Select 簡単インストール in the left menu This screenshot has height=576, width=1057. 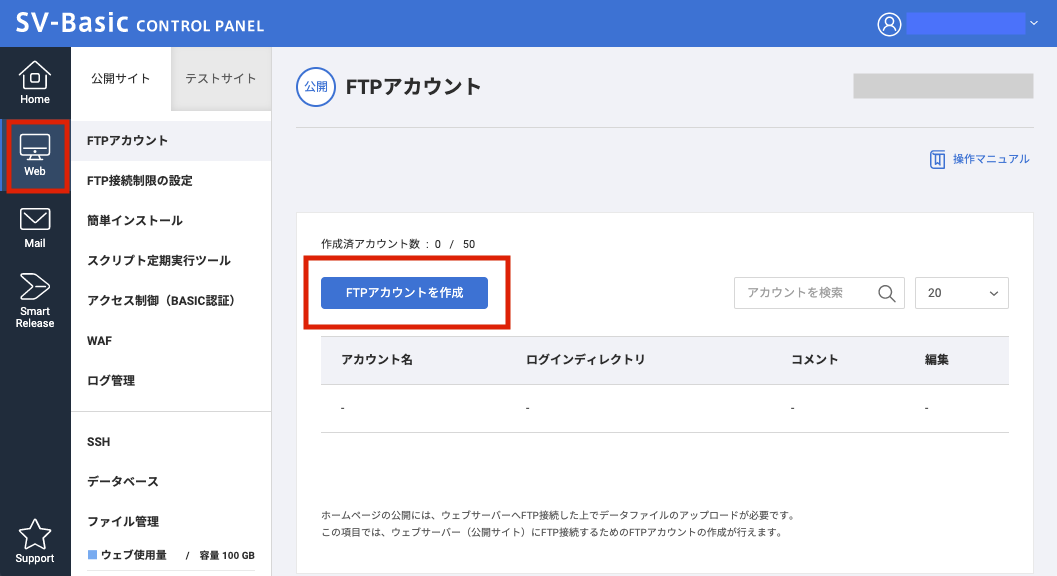pos(132,221)
